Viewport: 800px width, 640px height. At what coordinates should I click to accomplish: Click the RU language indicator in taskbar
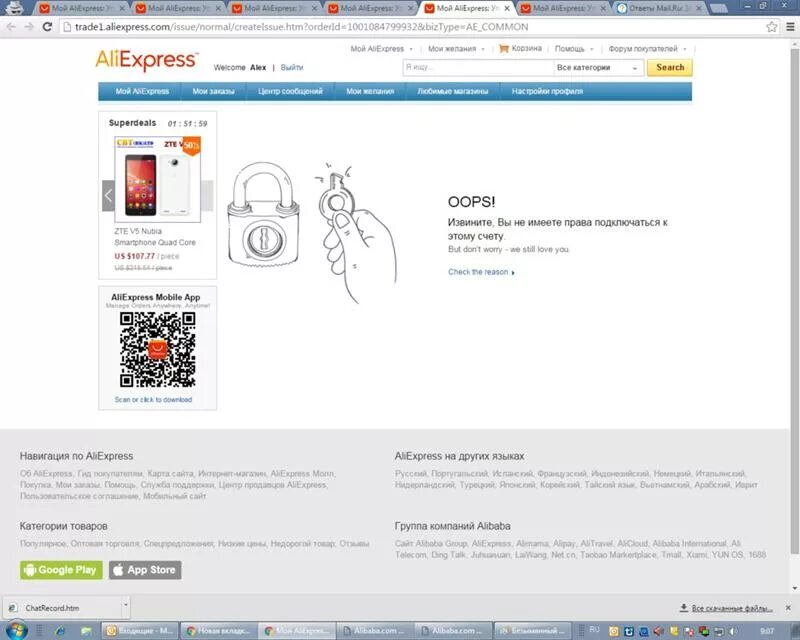pos(594,630)
